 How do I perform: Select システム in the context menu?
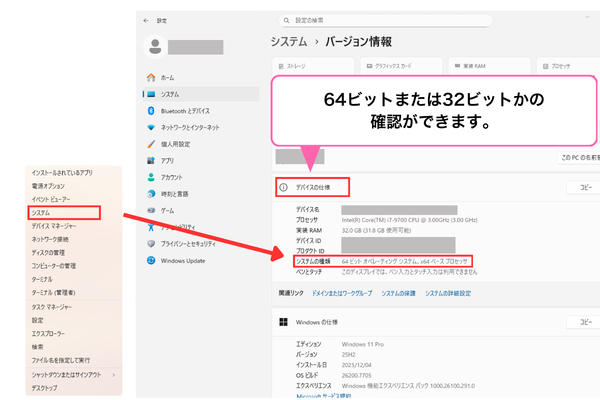(x=64, y=212)
